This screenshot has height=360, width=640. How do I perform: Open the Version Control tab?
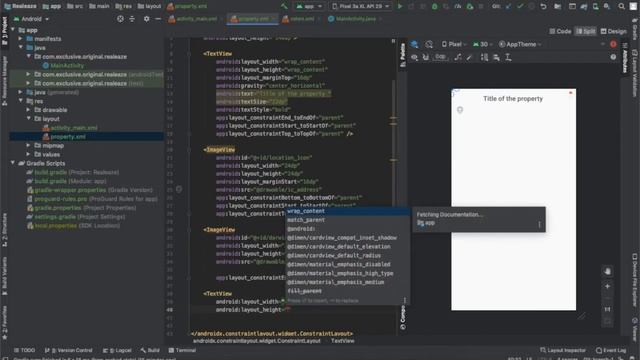[x=69, y=350]
